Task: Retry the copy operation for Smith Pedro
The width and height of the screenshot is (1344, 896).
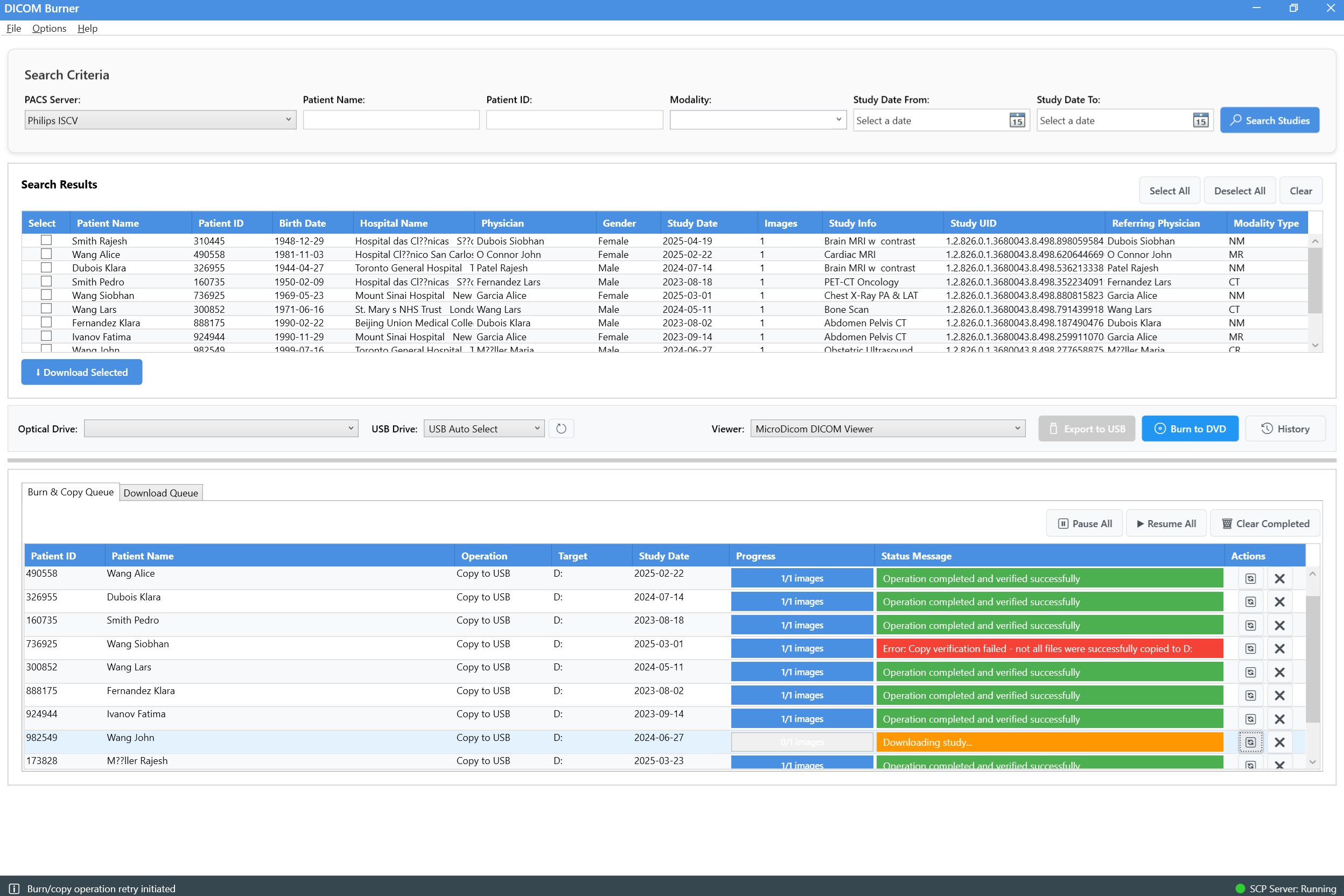Action: coord(1250,625)
